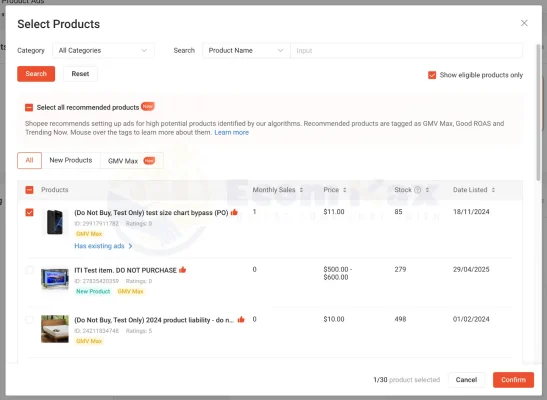Click the New Product tag on ITI Test item
The image size is (547, 400).
pyautogui.click(x=93, y=291)
